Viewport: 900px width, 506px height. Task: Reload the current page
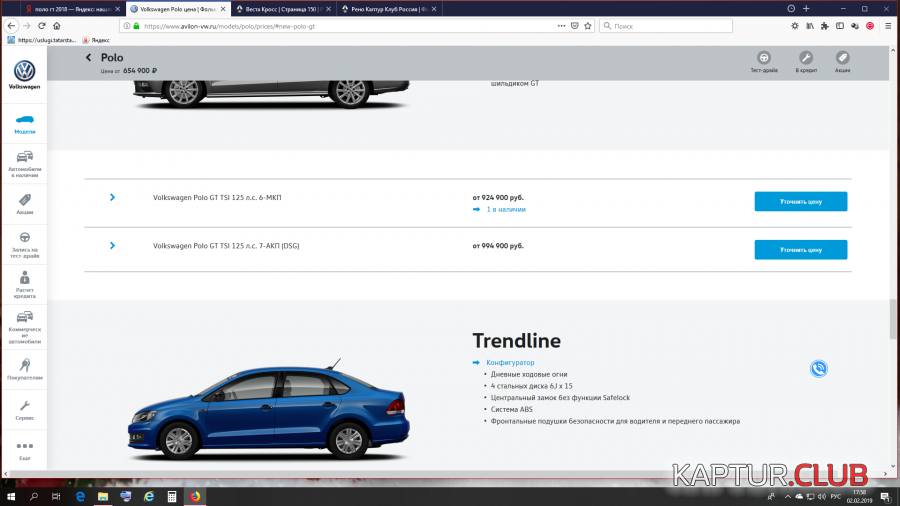tap(42, 26)
